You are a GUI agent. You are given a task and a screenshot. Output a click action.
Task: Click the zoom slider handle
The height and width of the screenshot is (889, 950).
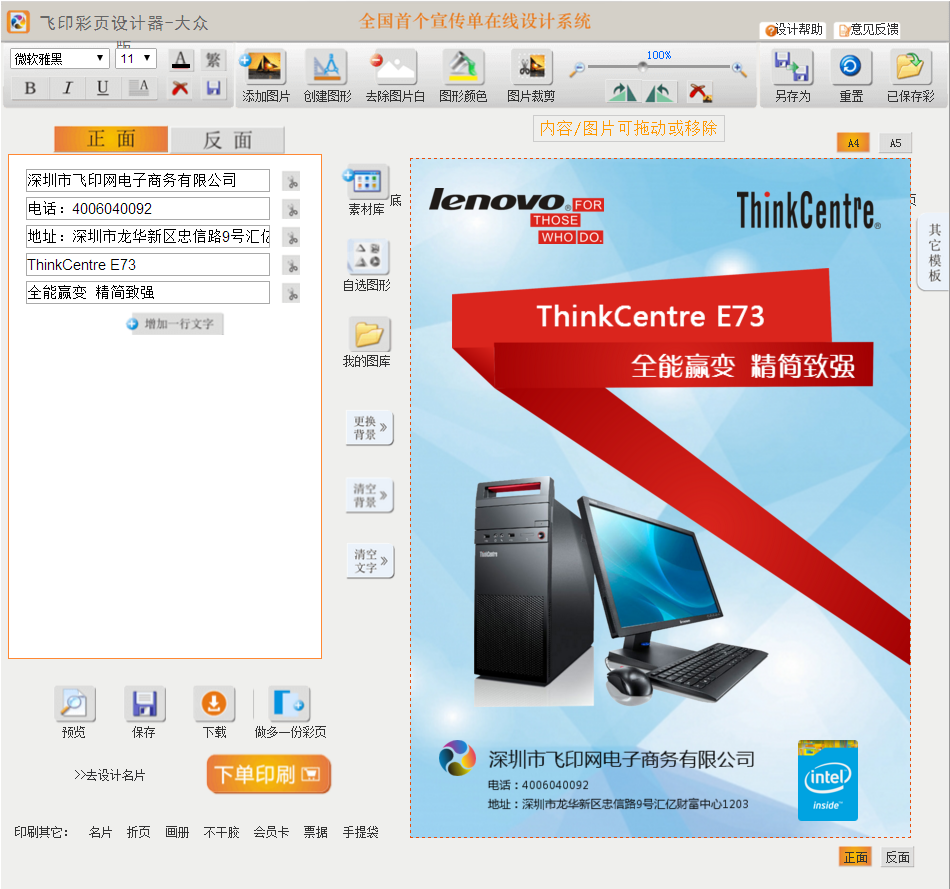tap(643, 68)
